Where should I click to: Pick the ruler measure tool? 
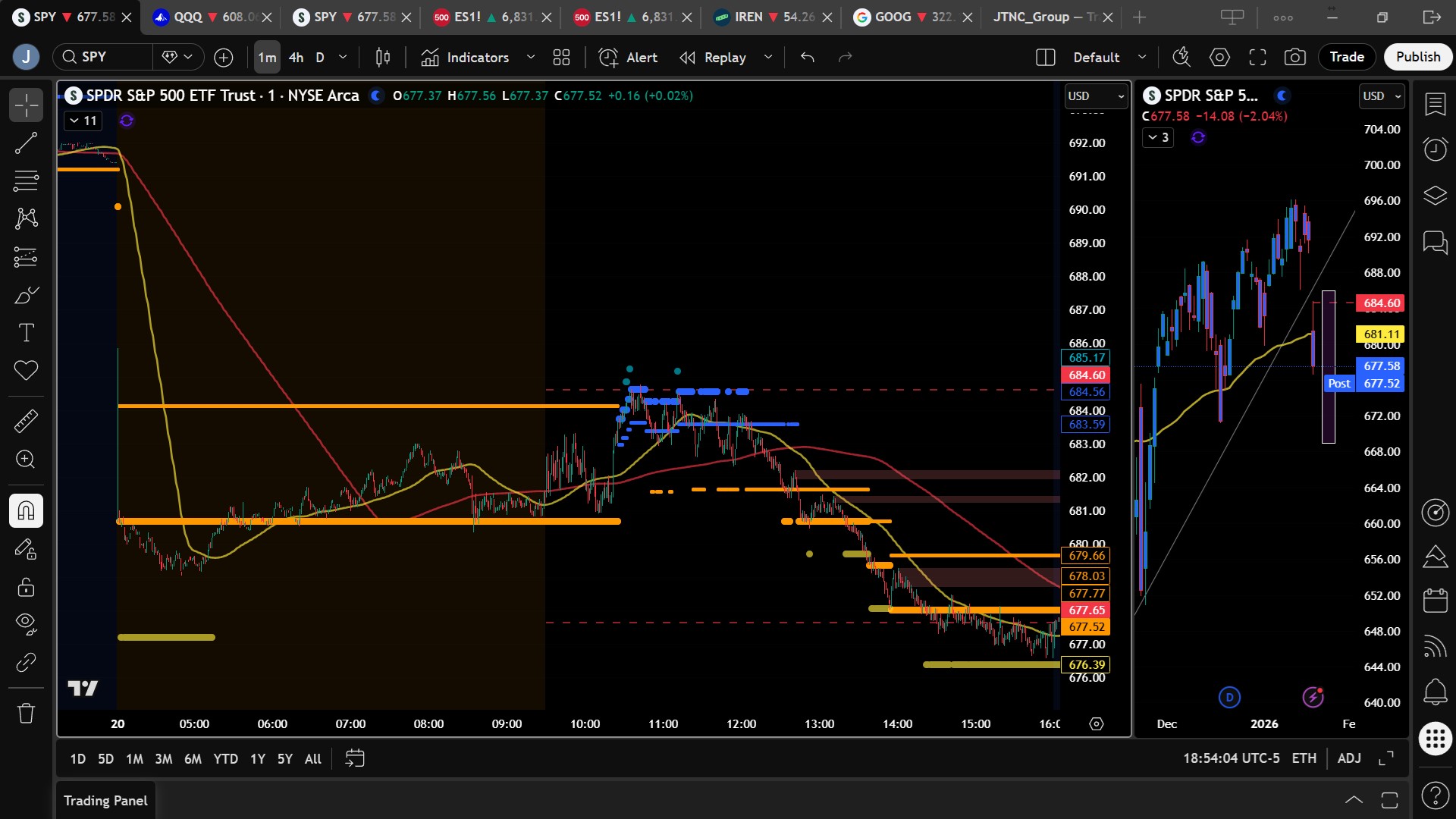[26, 421]
